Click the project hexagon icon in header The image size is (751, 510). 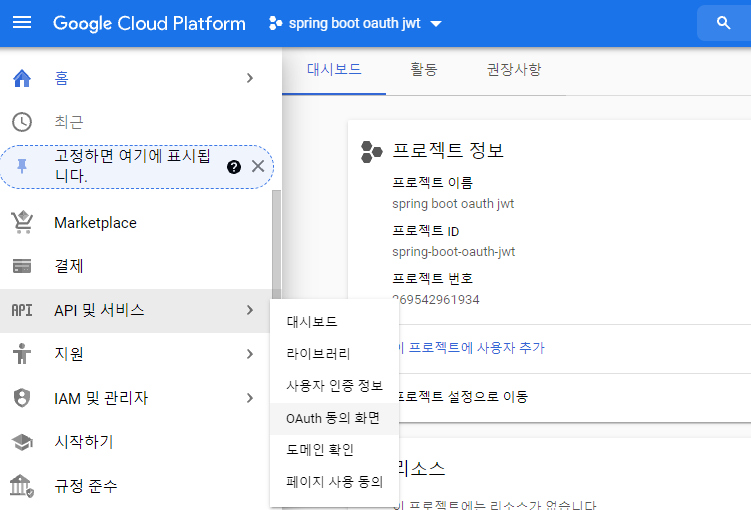click(275, 23)
